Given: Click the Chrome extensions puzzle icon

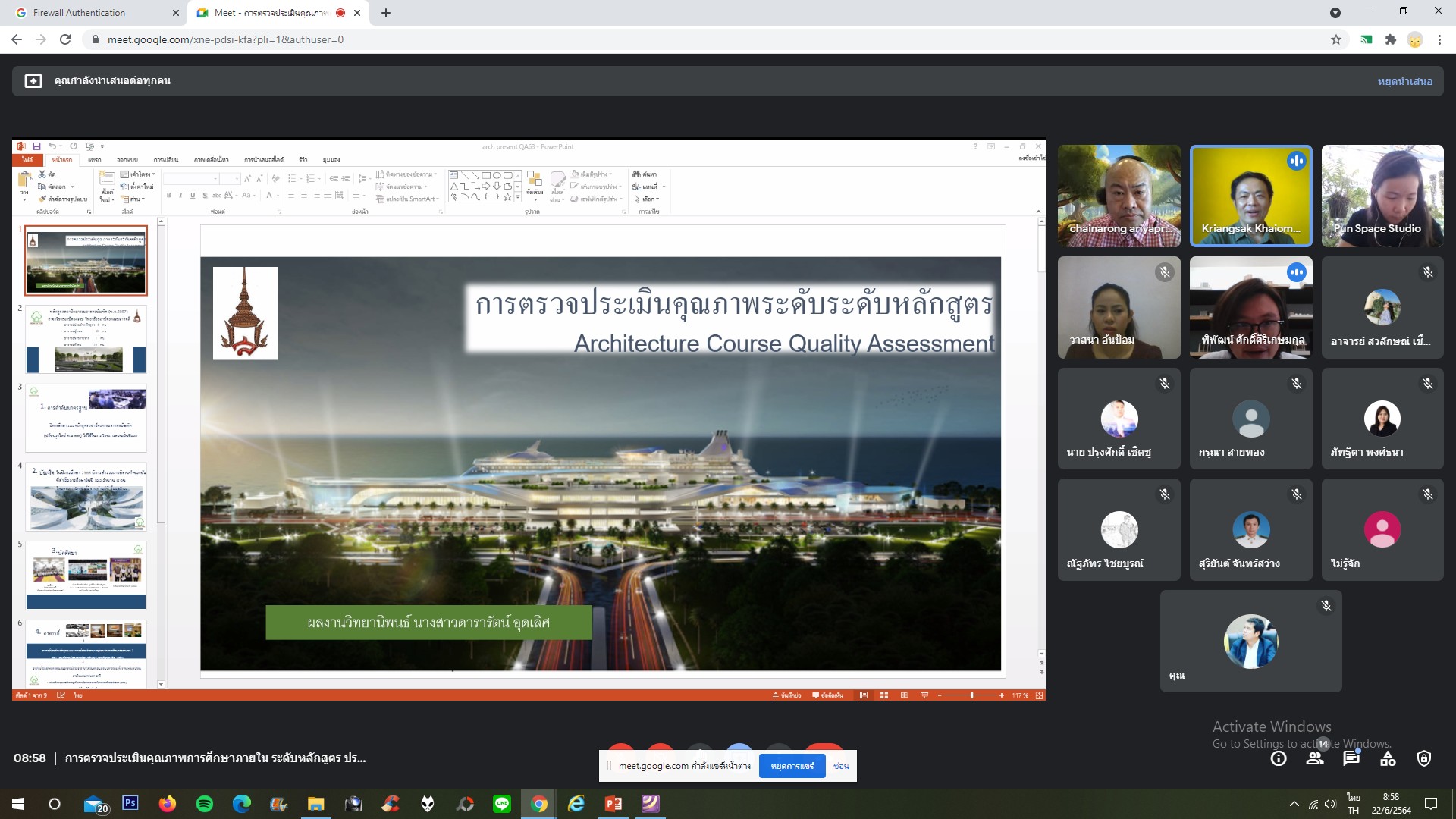Looking at the screenshot, I should (1390, 39).
